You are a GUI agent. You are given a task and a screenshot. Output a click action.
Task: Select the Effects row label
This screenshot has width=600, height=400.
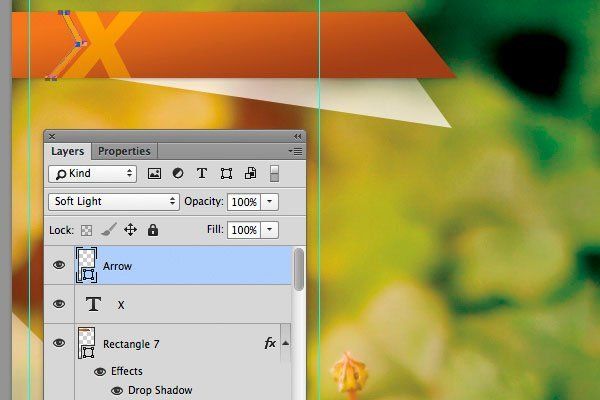click(x=127, y=371)
